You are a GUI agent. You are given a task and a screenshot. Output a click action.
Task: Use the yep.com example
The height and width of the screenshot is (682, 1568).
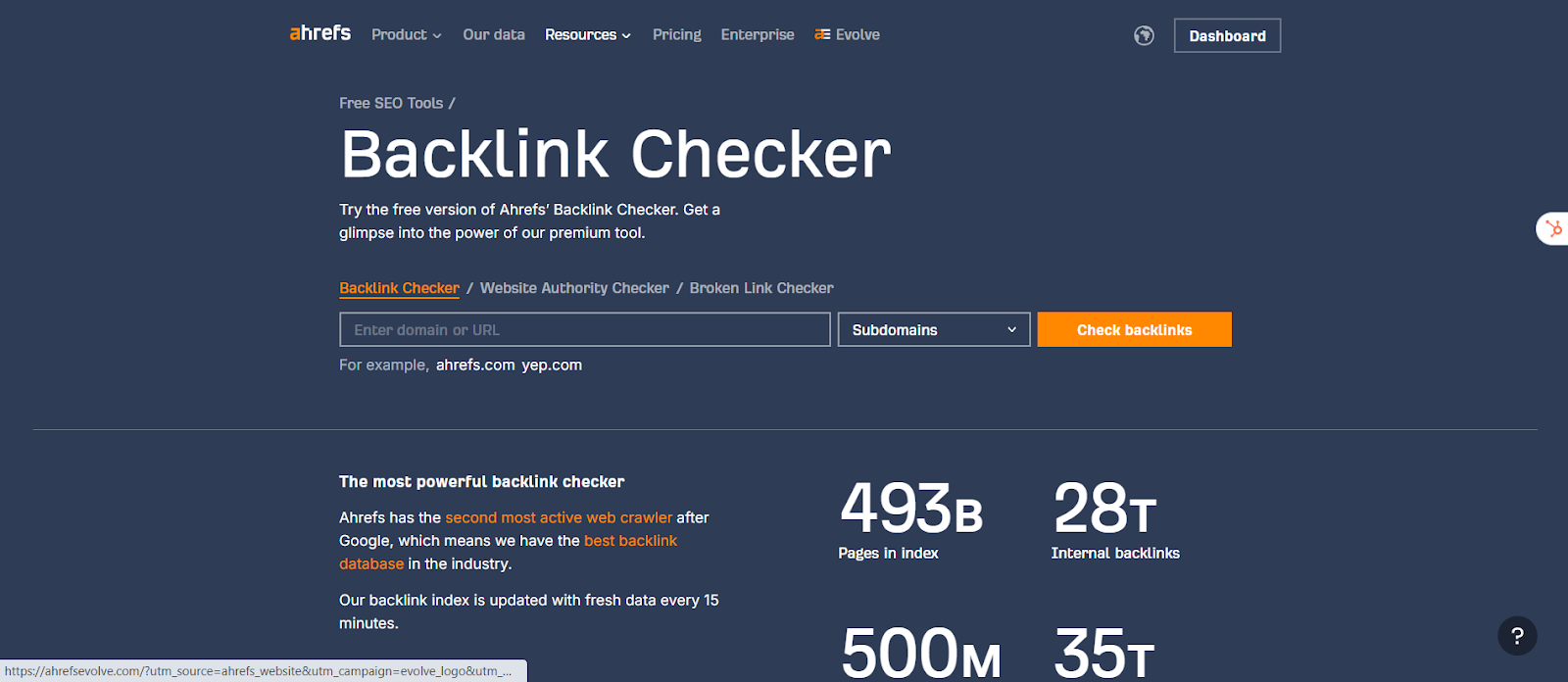(x=552, y=365)
